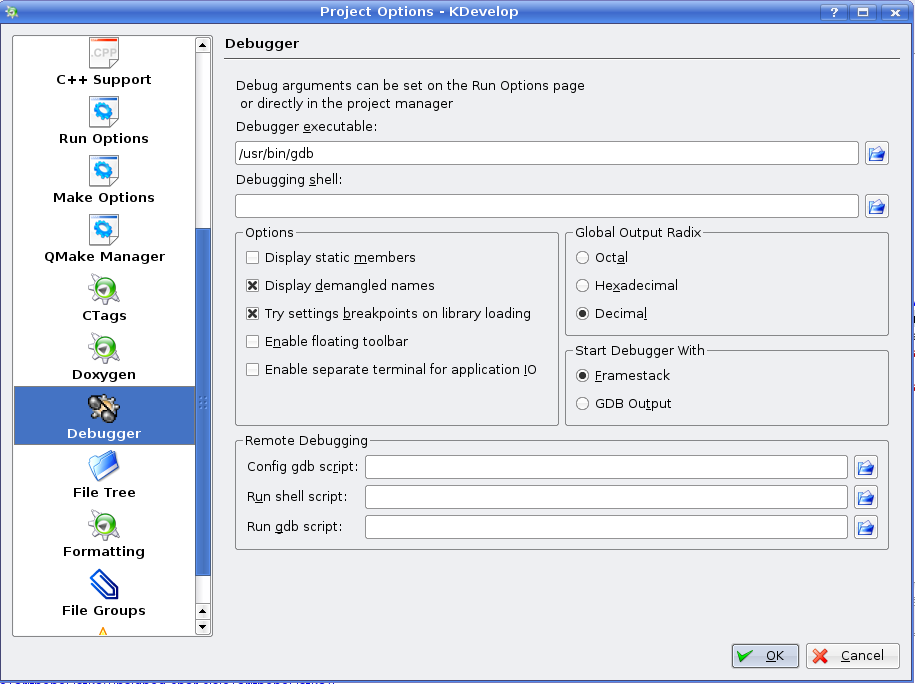Enable Display static members checkbox
915x684 pixels.
253,257
